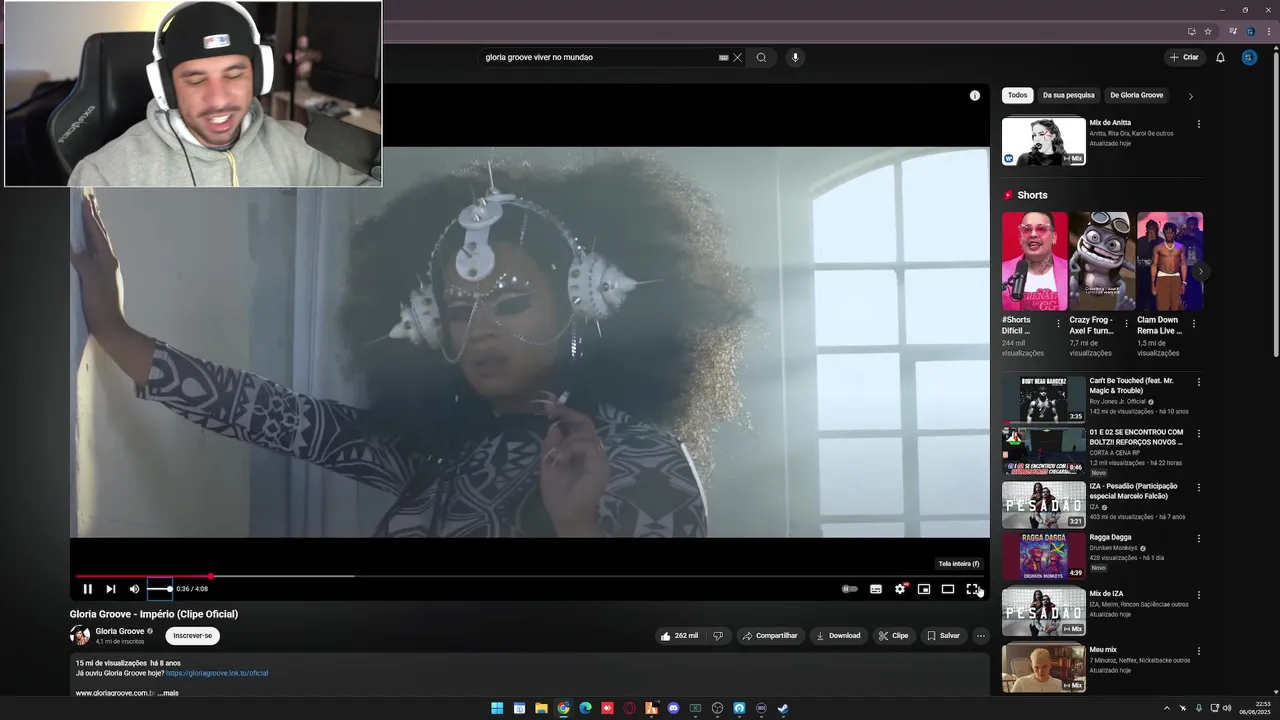Open the Mix de Anitta thumbnail

[1043, 141]
